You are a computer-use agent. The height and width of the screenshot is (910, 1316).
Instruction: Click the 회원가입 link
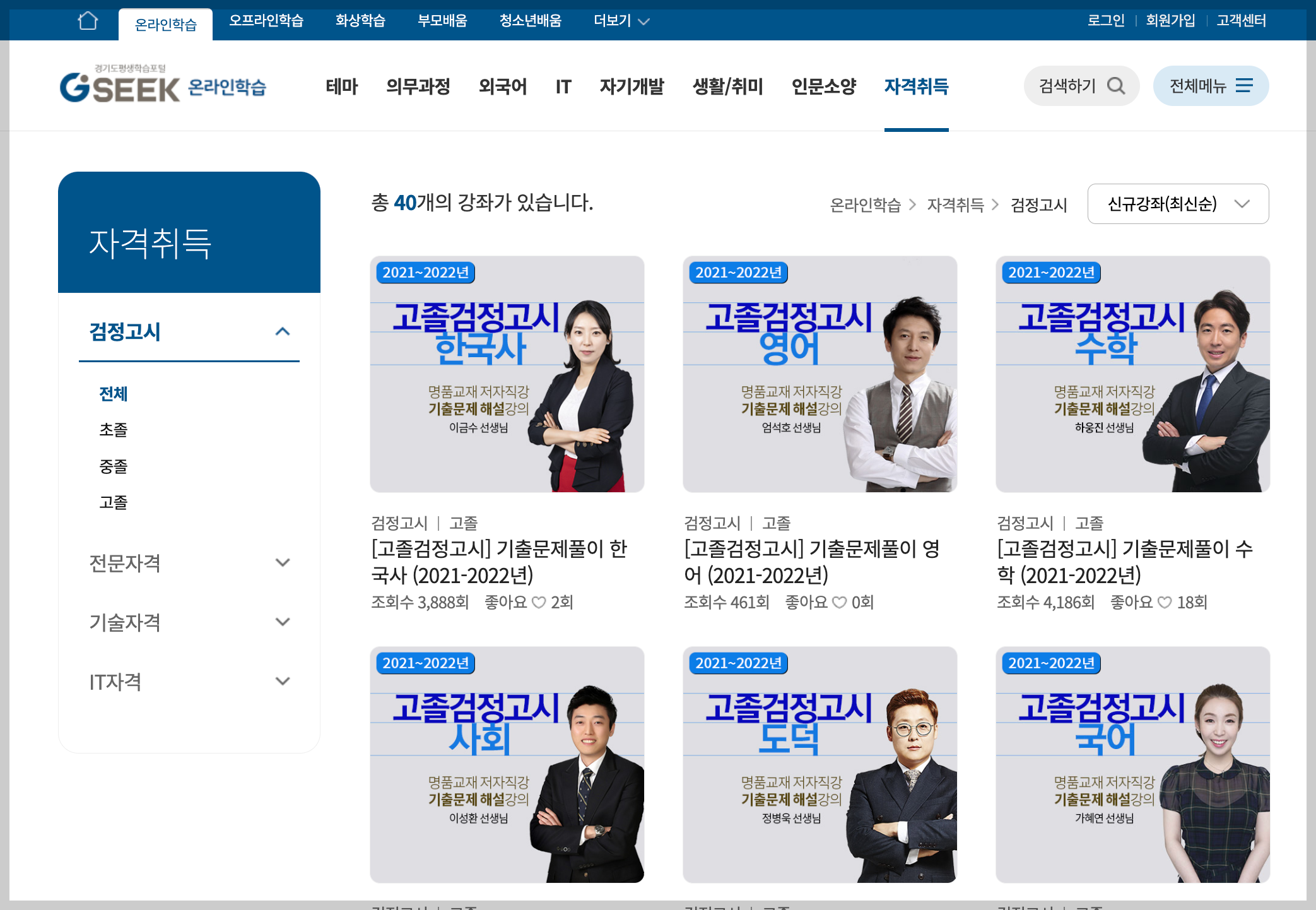coord(1170,21)
